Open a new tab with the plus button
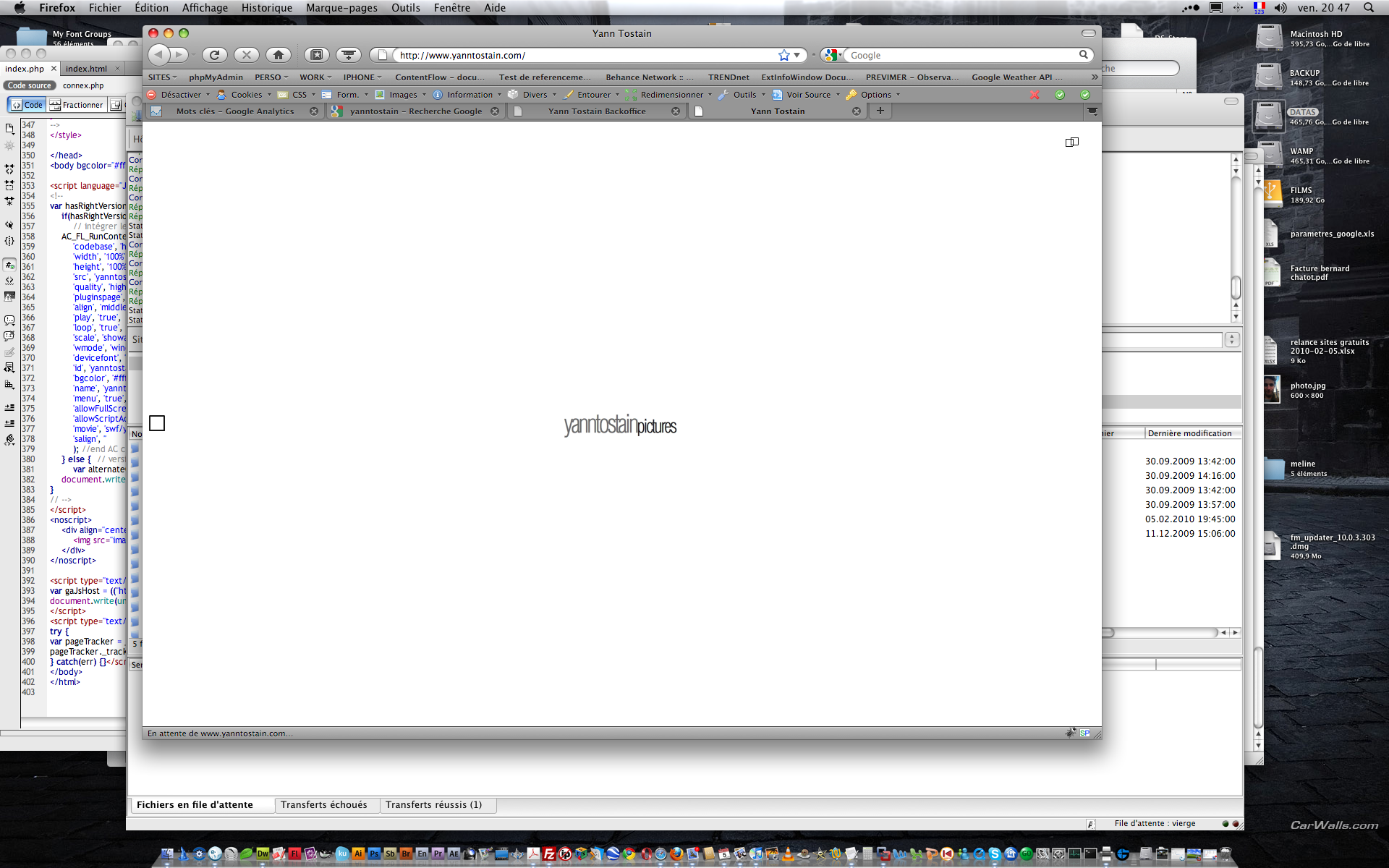 pos(880,111)
